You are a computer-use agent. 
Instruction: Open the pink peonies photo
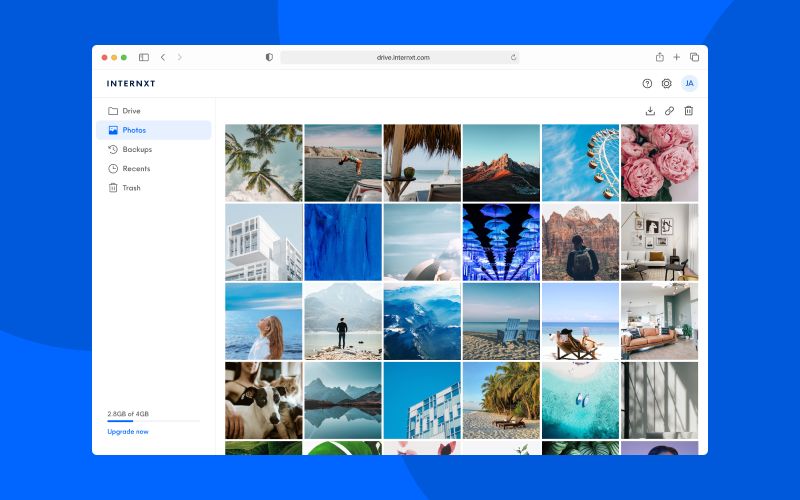click(659, 163)
